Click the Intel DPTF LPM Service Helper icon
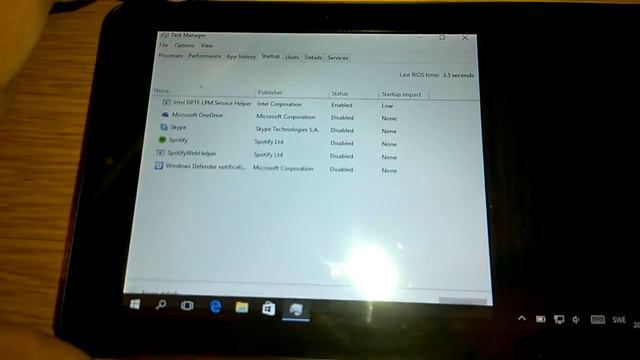The height and width of the screenshot is (360, 640). click(x=167, y=102)
